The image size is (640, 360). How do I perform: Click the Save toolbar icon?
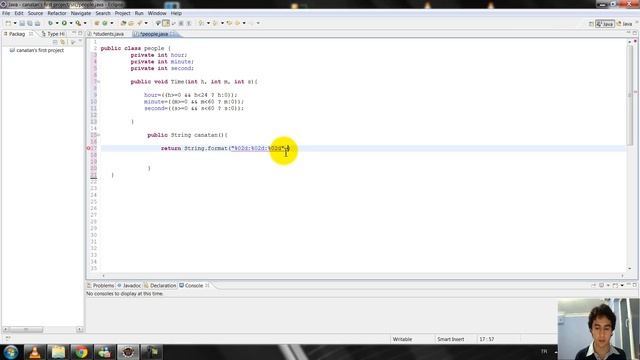[22, 23]
